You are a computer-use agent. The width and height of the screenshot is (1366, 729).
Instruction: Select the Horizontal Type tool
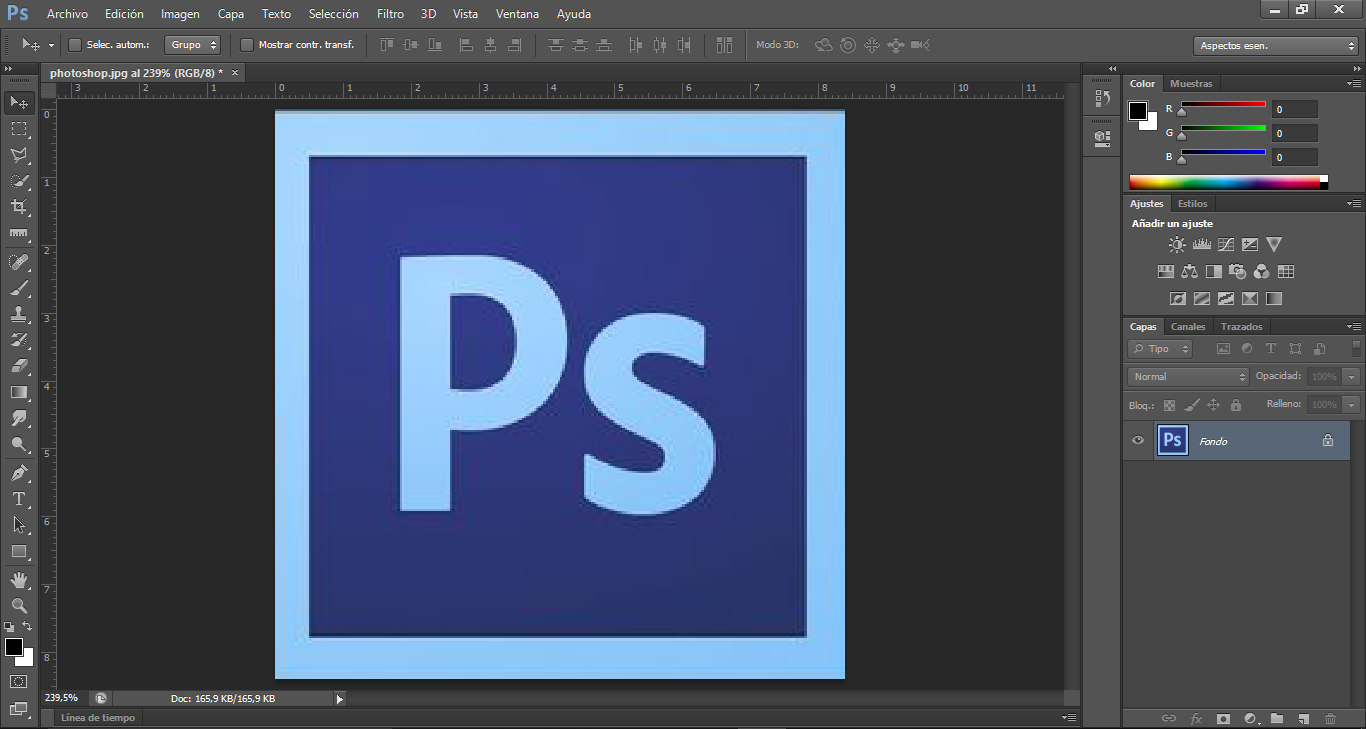click(18, 498)
